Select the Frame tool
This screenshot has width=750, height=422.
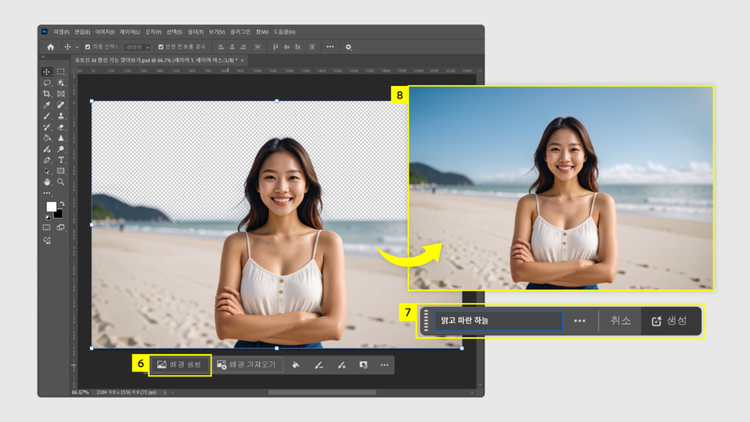[x=61, y=94]
